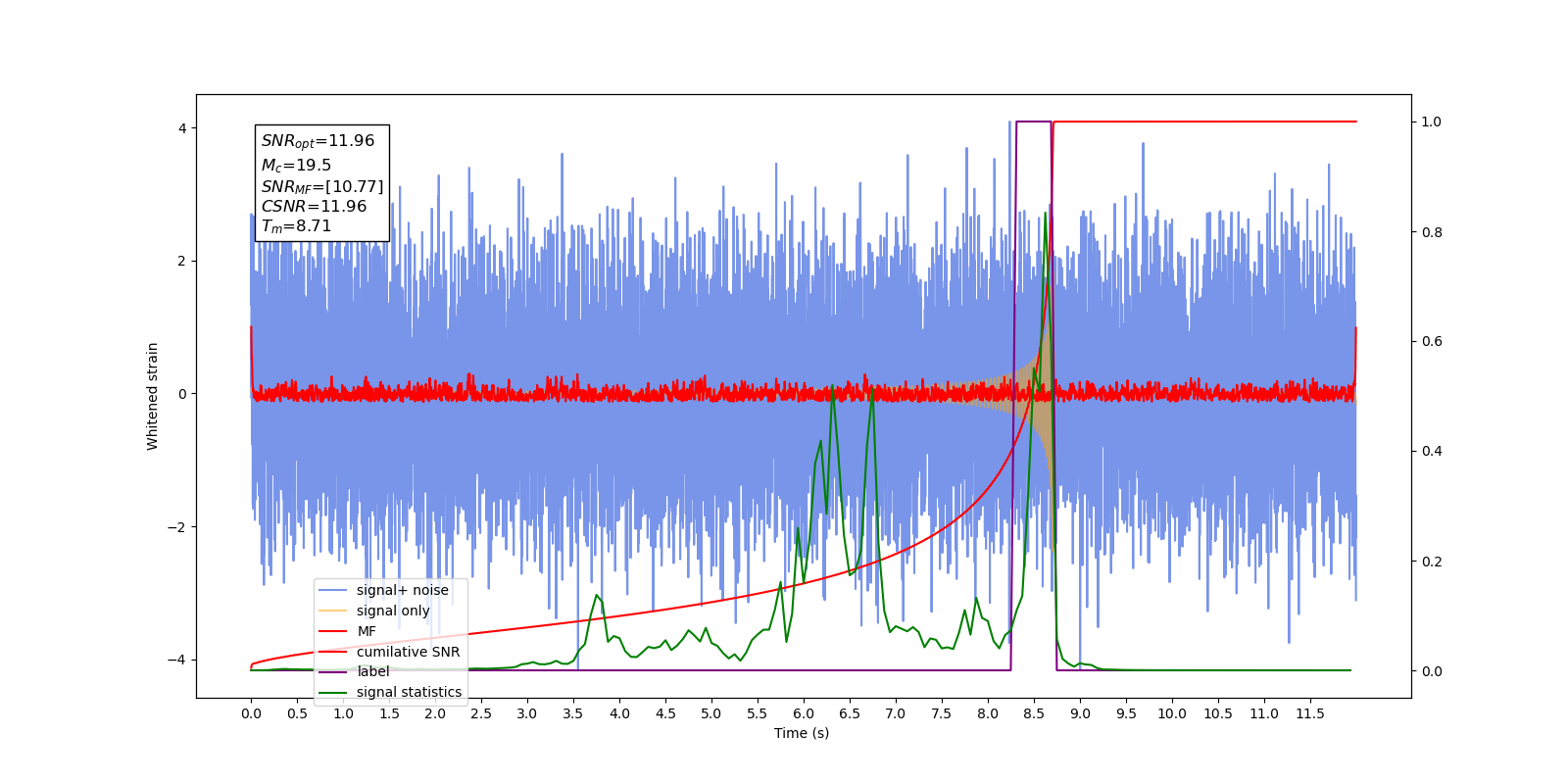Click the 'cumilative SNR' legend entry

click(x=390, y=652)
